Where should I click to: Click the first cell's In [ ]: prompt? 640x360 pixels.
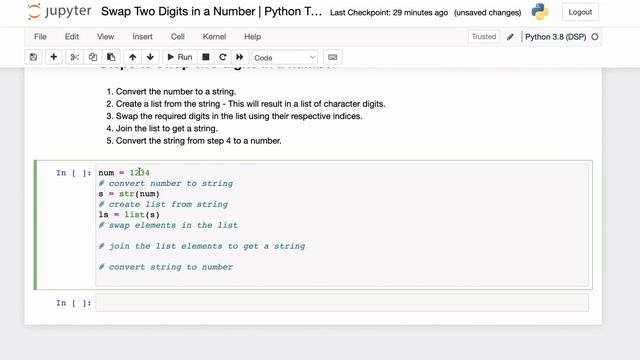click(x=73, y=173)
